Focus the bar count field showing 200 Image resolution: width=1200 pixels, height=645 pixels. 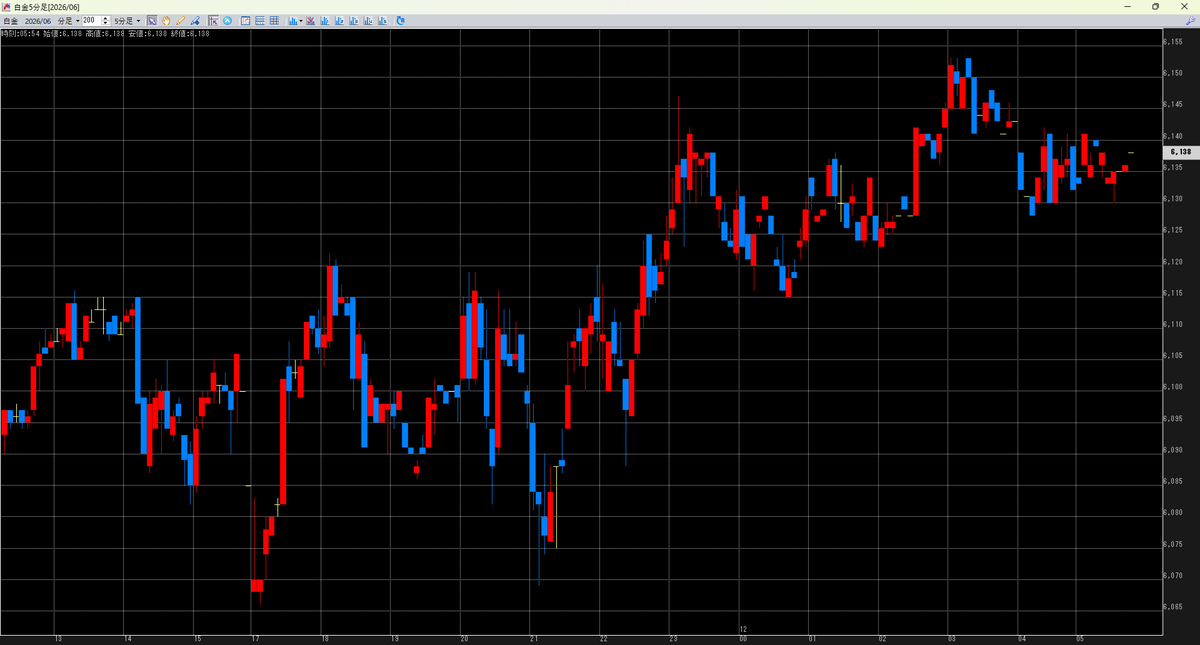(92, 20)
